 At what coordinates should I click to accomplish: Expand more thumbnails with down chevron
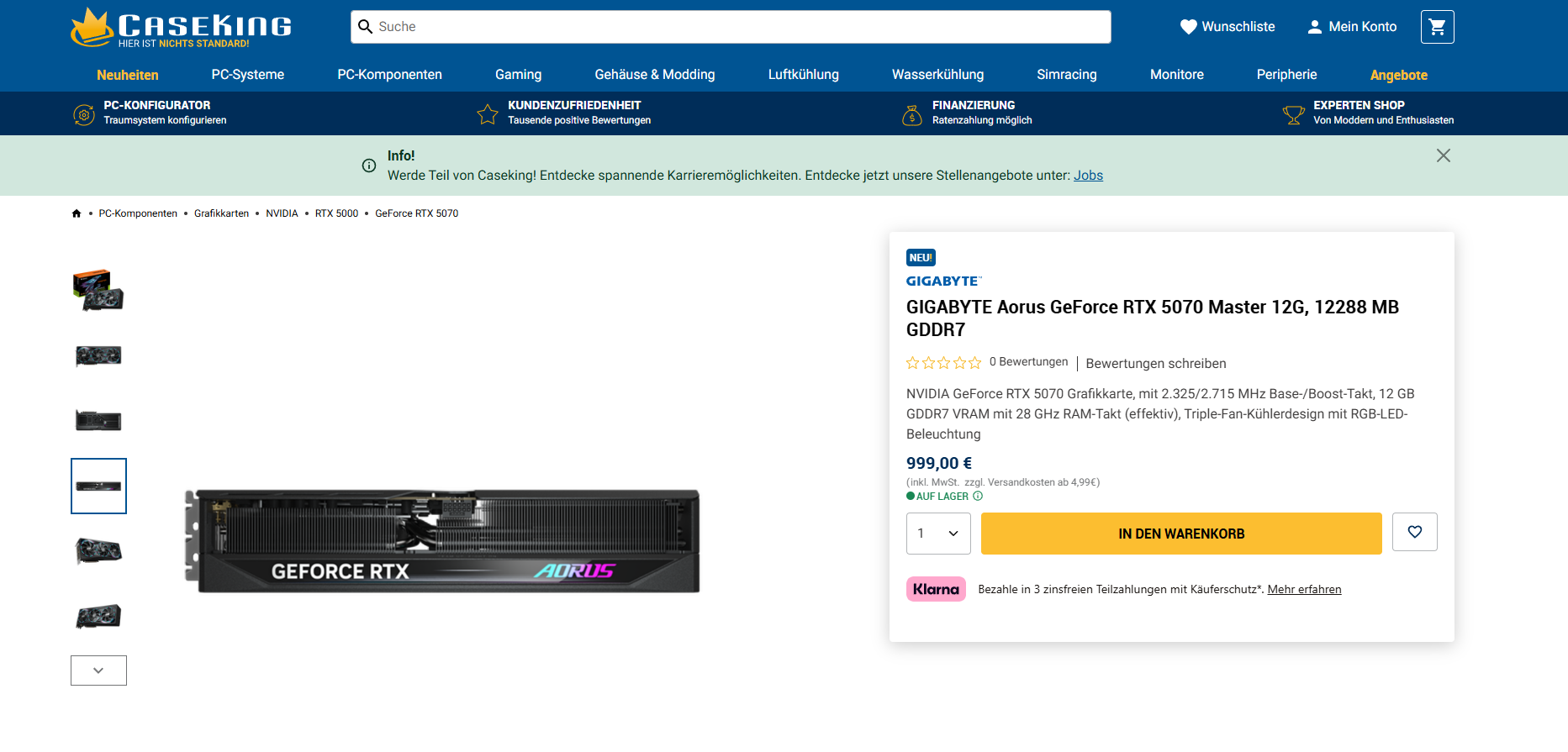[x=98, y=670]
